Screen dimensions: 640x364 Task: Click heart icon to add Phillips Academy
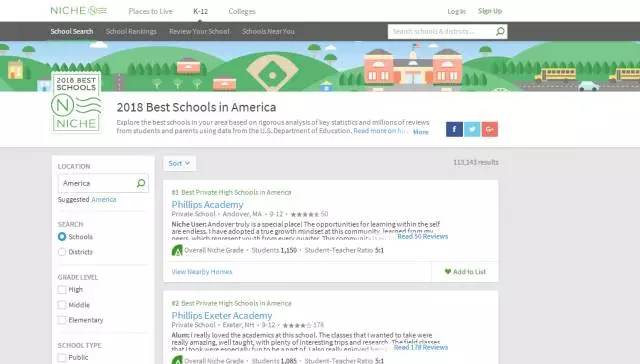tap(448, 272)
